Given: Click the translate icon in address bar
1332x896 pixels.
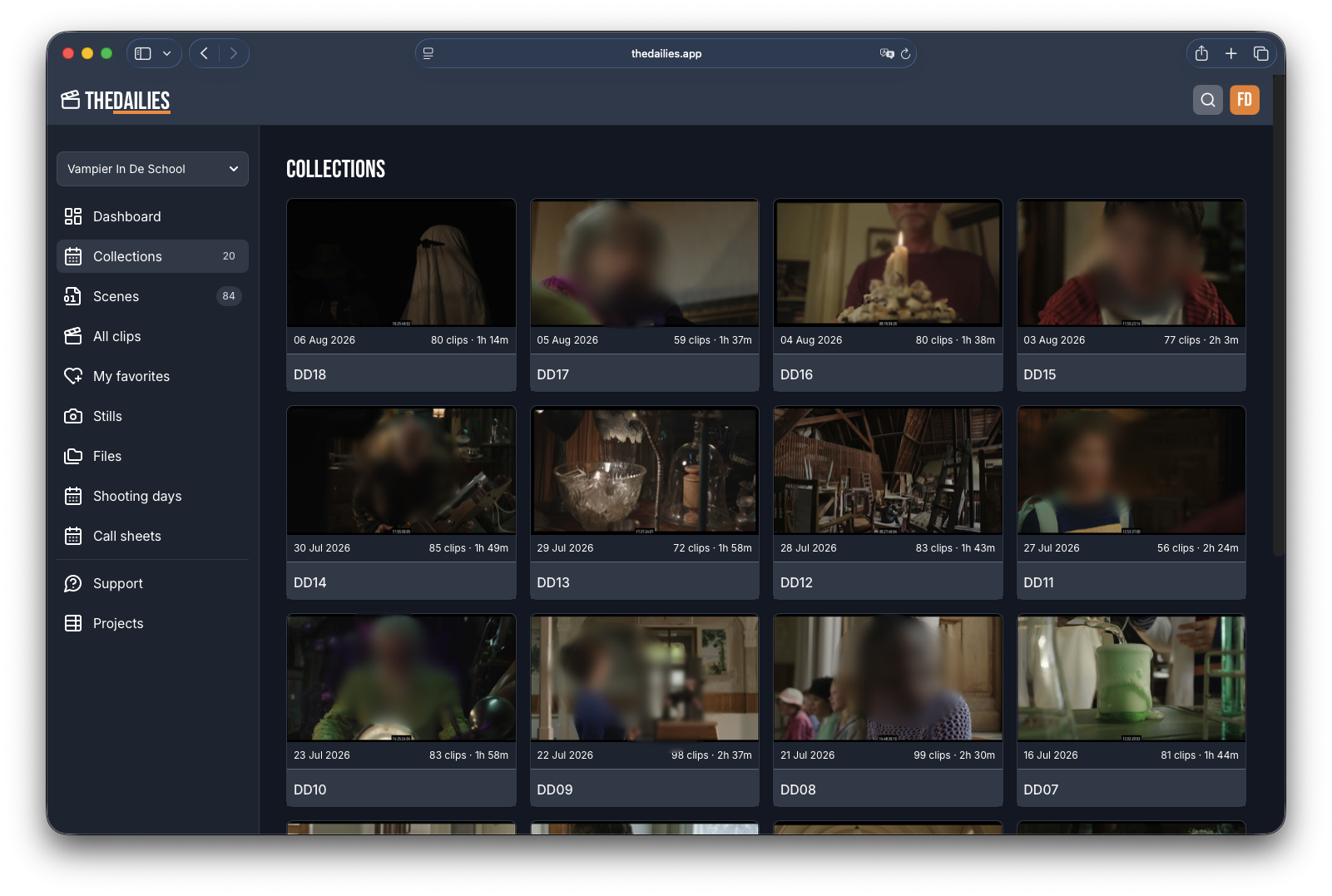Looking at the screenshot, I should 887,53.
